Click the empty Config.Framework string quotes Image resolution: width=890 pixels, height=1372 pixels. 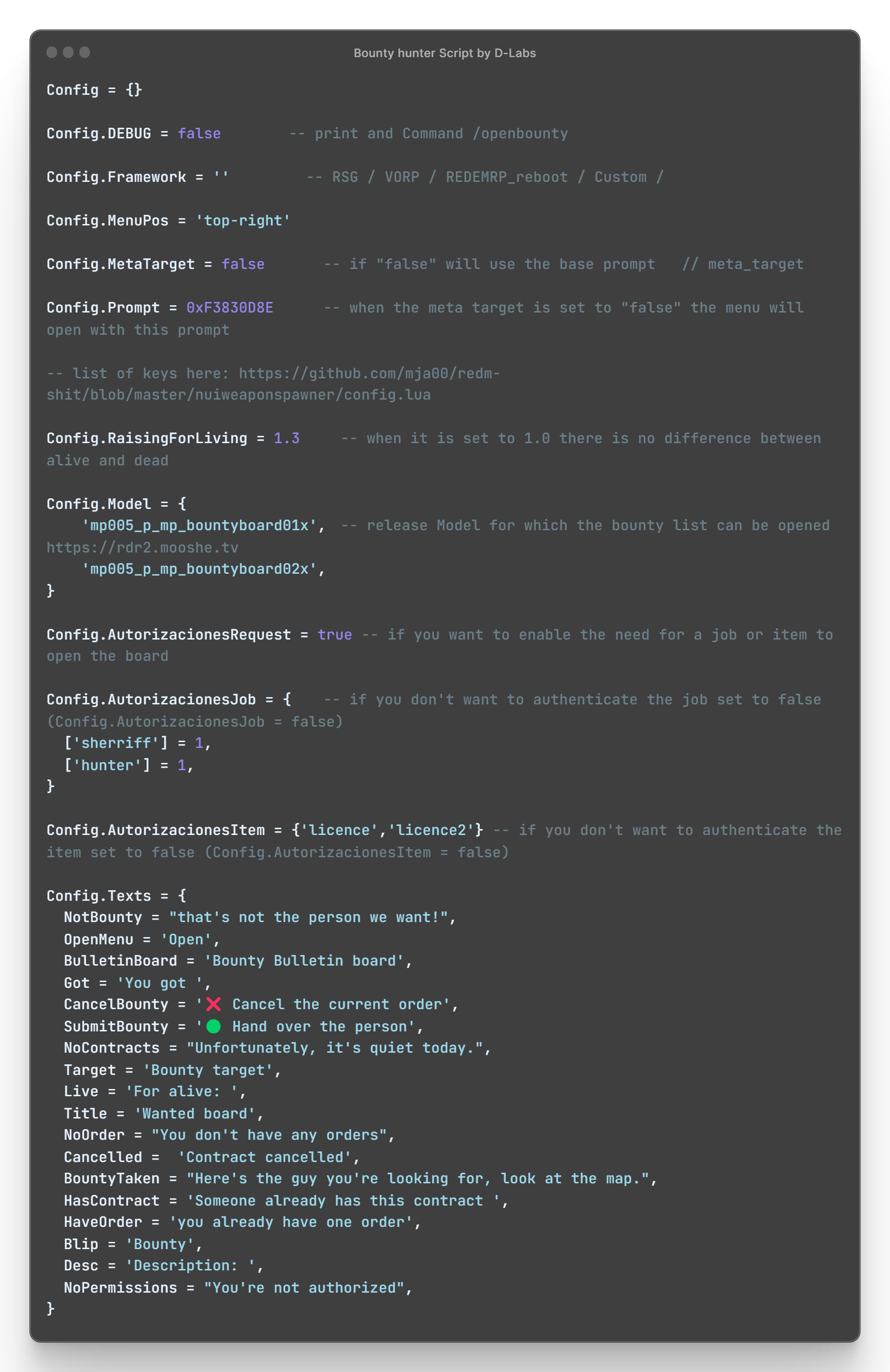pos(222,177)
